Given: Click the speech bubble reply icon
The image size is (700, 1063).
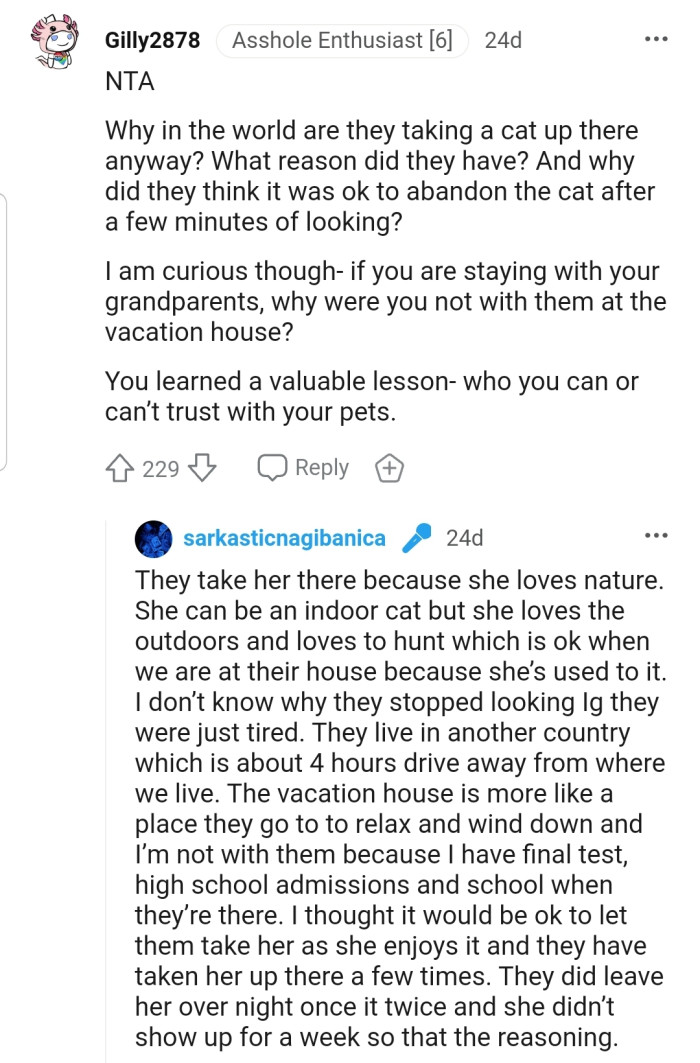Looking at the screenshot, I should (x=271, y=468).
